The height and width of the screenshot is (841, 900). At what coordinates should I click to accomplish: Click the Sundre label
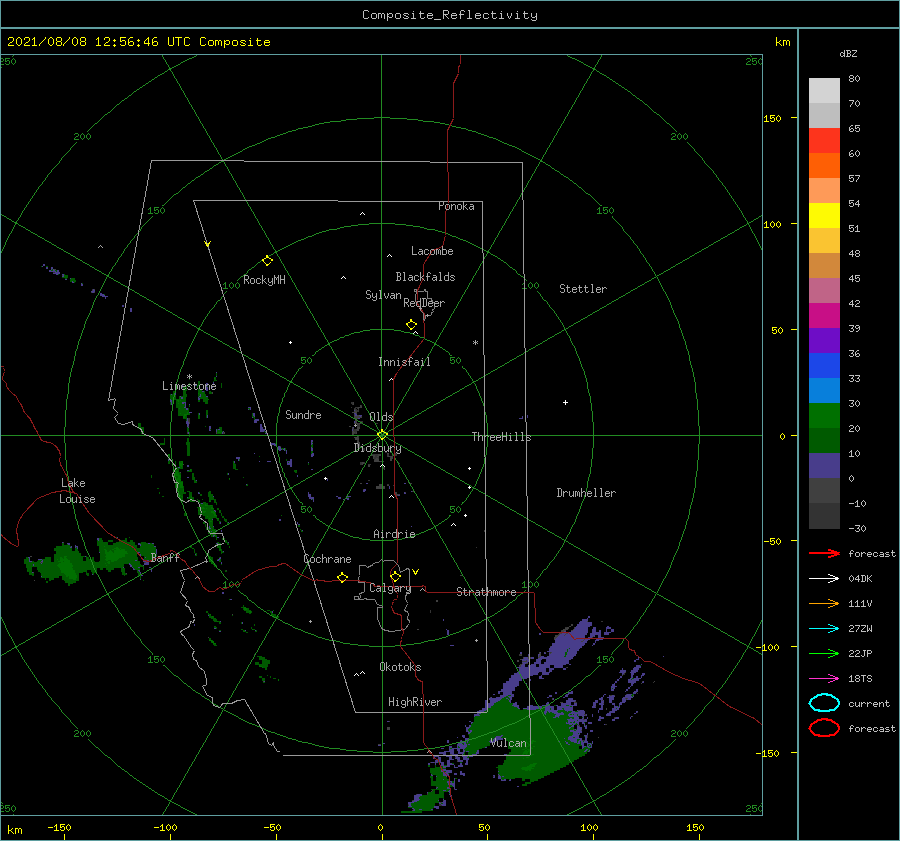(x=303, y=414)
